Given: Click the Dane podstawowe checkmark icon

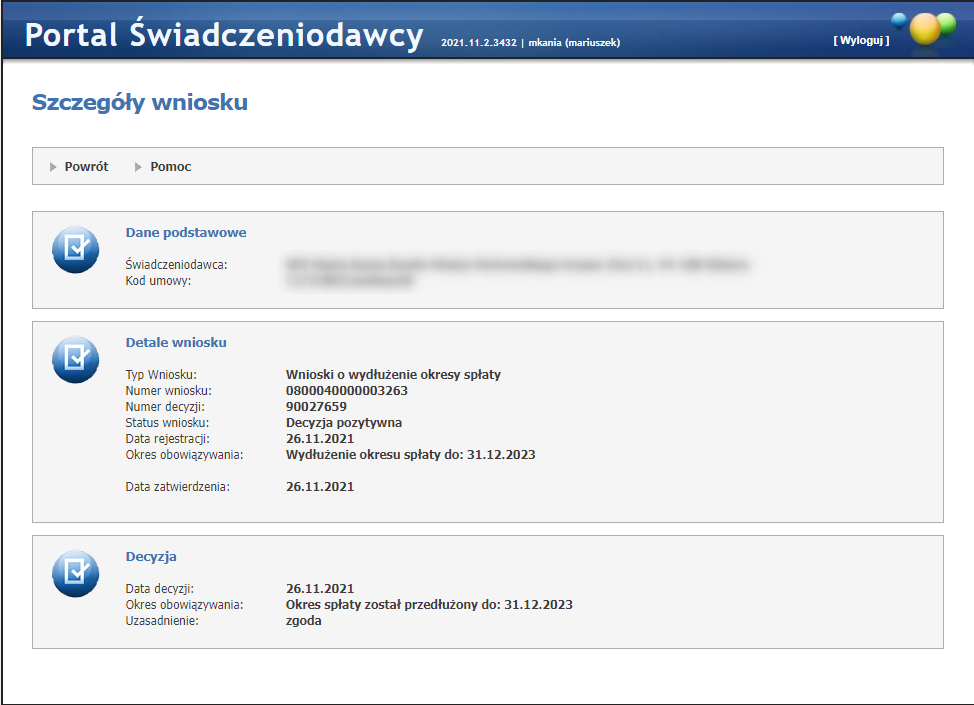Looking at the screenshot, I should click(76, 250).
